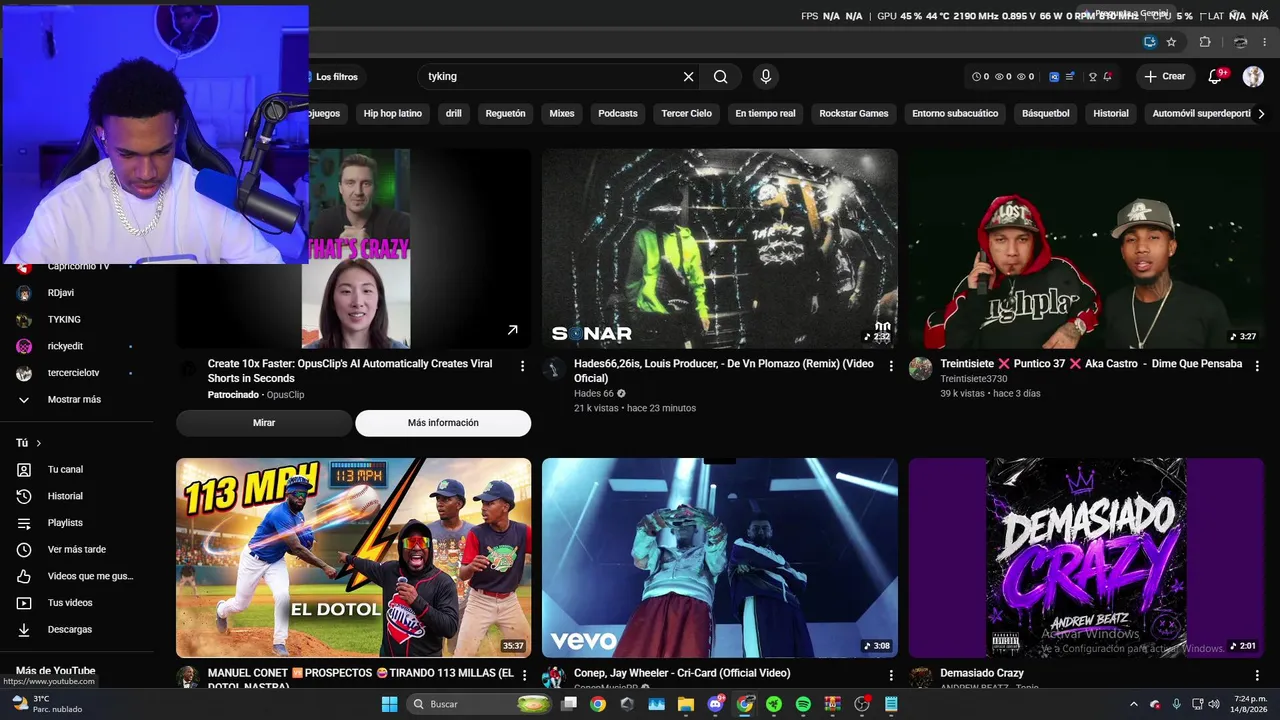Click the search magnifier button
The image size is (1280, 720).
coord(720,77)
